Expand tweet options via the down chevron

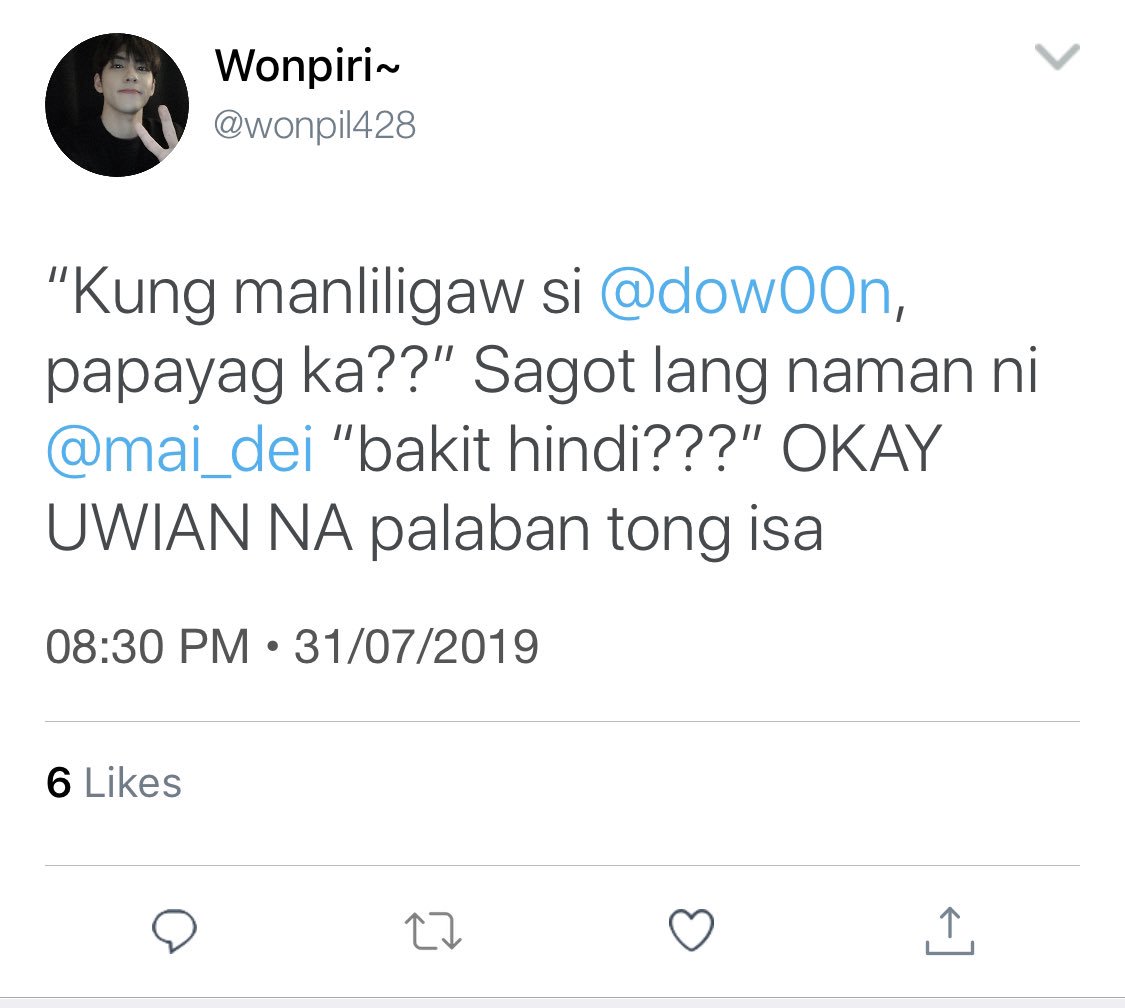tap(1058, 57)
